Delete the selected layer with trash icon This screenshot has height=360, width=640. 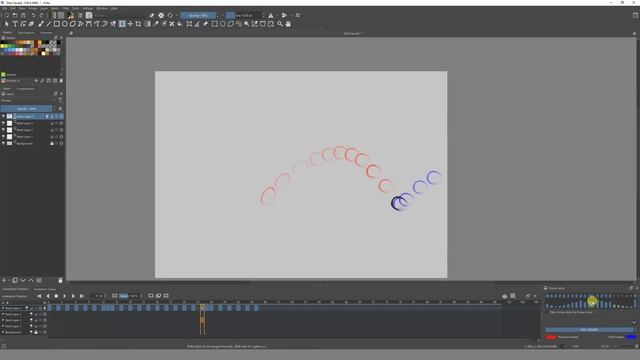tap(60, 280)
